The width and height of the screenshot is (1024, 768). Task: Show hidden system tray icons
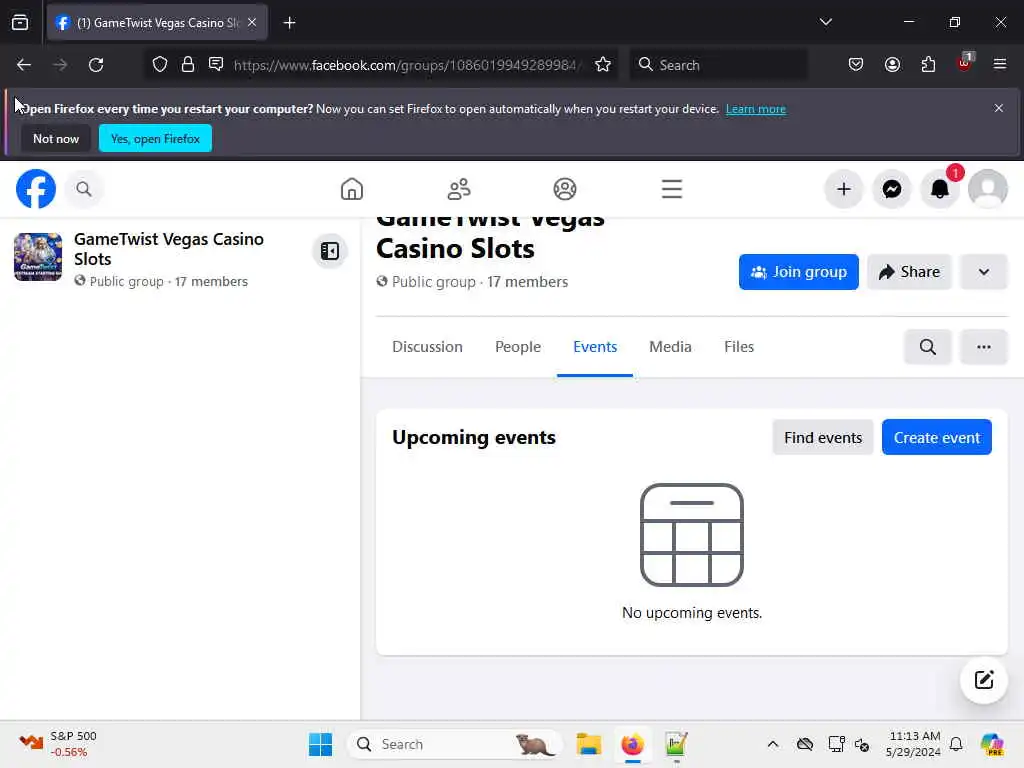[x=773, y=744]
